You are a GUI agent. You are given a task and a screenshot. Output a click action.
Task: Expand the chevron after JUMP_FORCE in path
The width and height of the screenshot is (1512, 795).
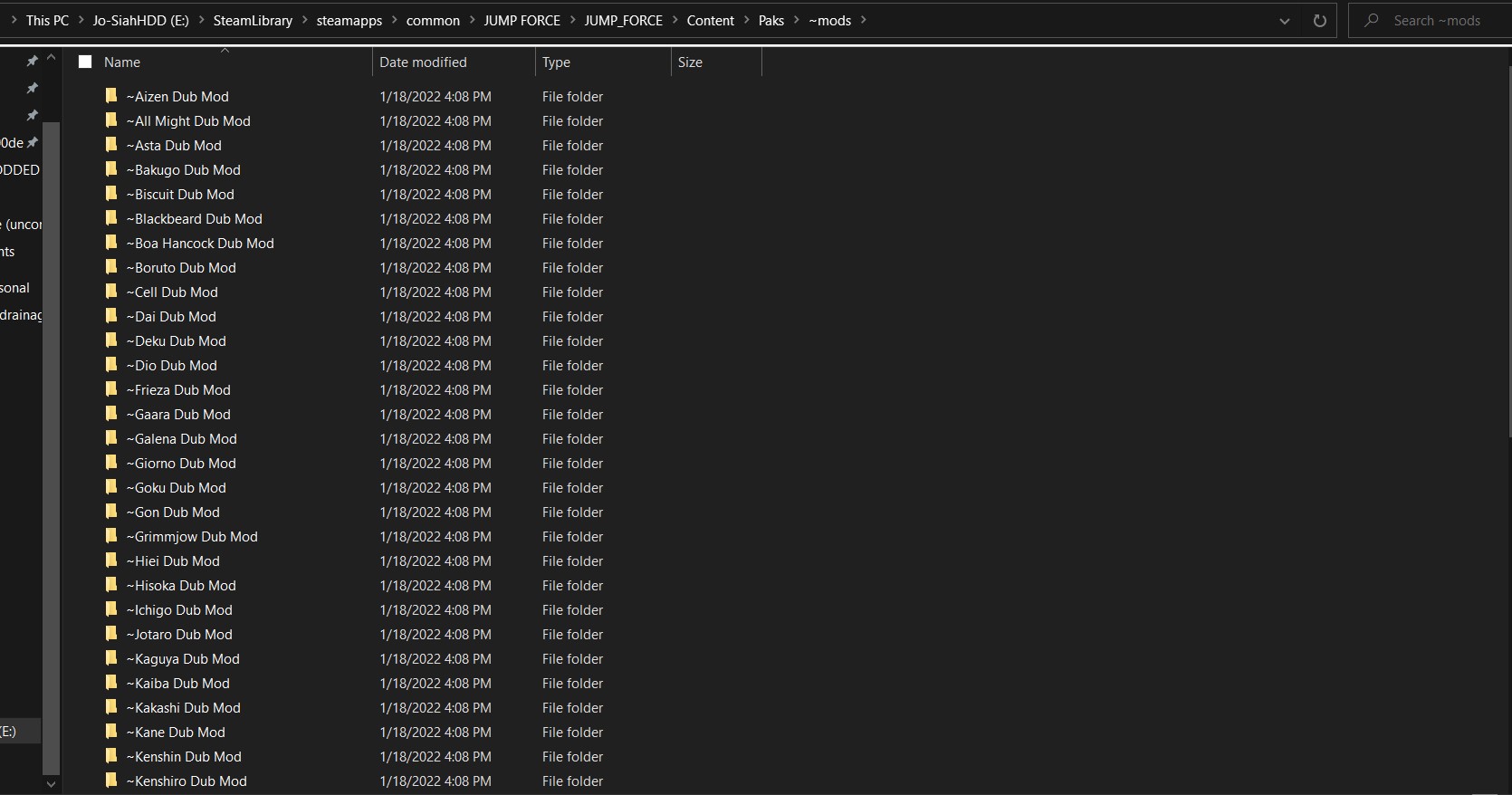click(675, 20)
